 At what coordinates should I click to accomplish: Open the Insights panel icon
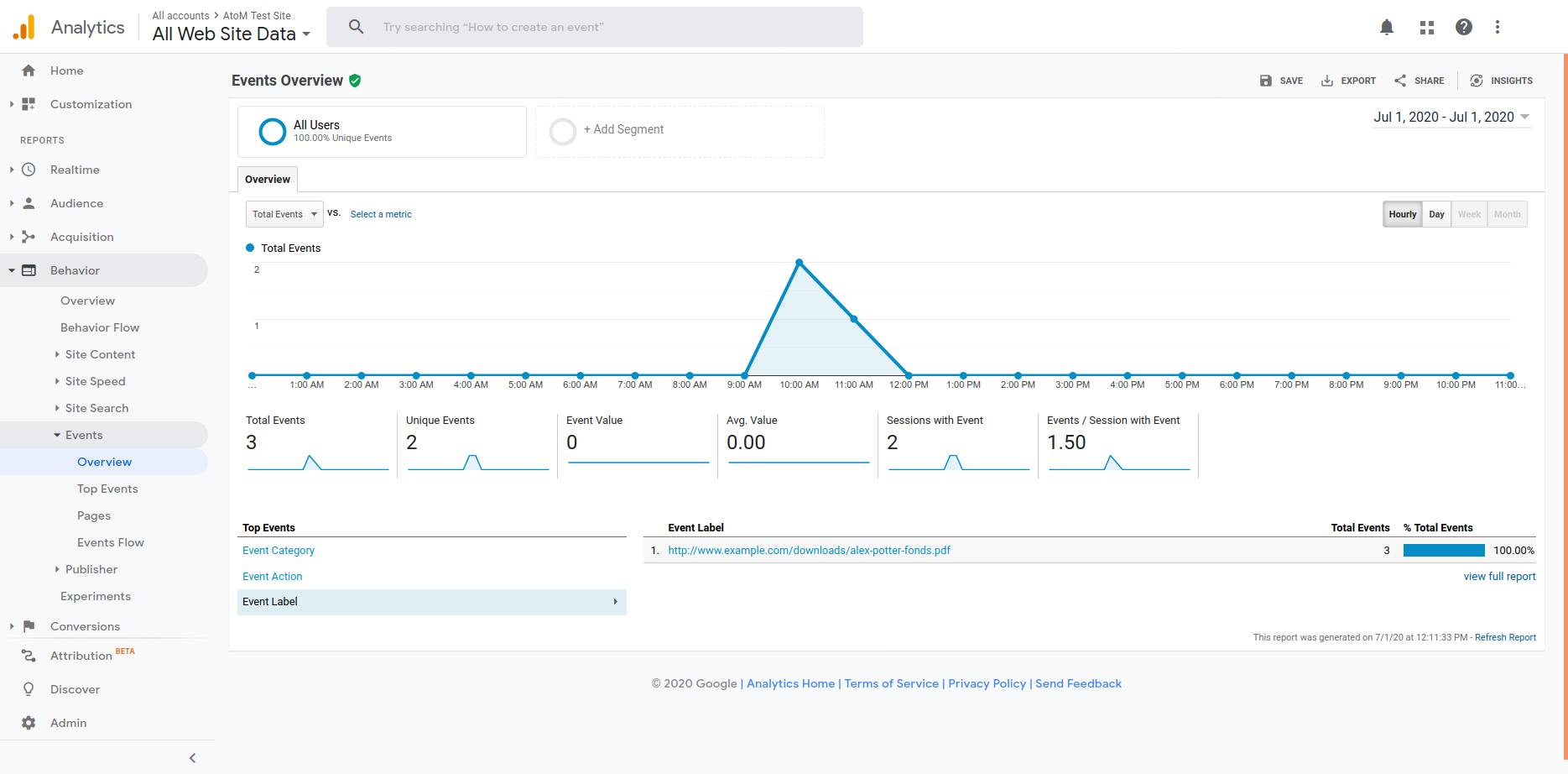[x=1477, y=81]
